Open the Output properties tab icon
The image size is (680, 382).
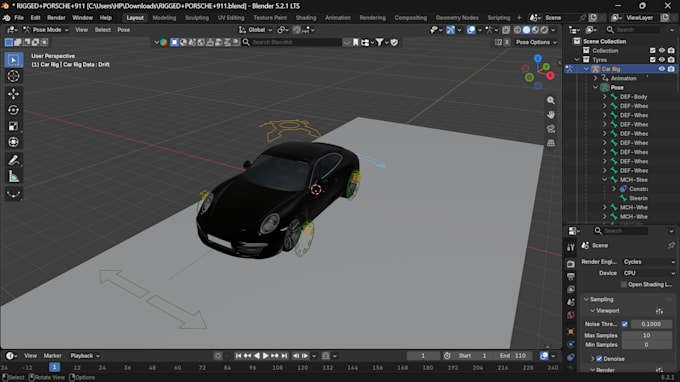pos(571,277)
